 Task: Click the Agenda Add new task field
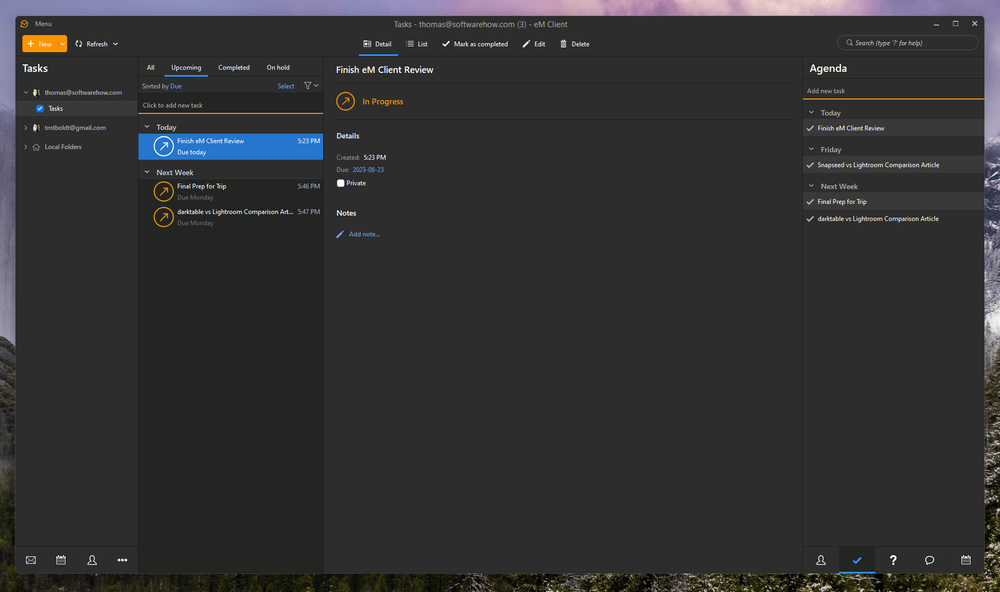tap(893, 91)
